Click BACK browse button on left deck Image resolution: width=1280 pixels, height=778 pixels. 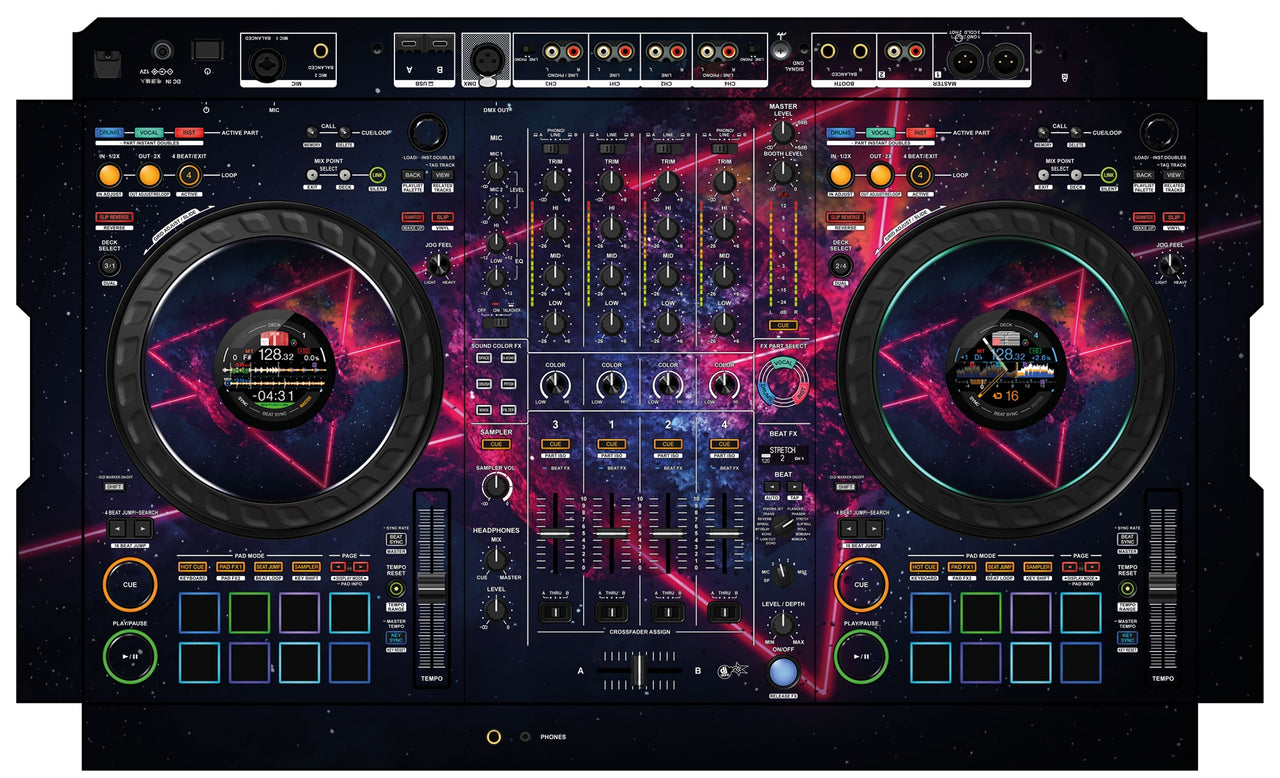[413, 175]
